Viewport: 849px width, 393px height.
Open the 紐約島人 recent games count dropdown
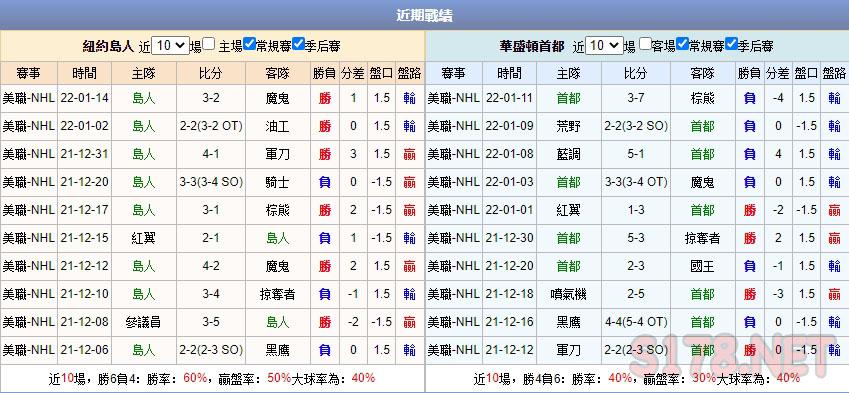coord(170,45)
